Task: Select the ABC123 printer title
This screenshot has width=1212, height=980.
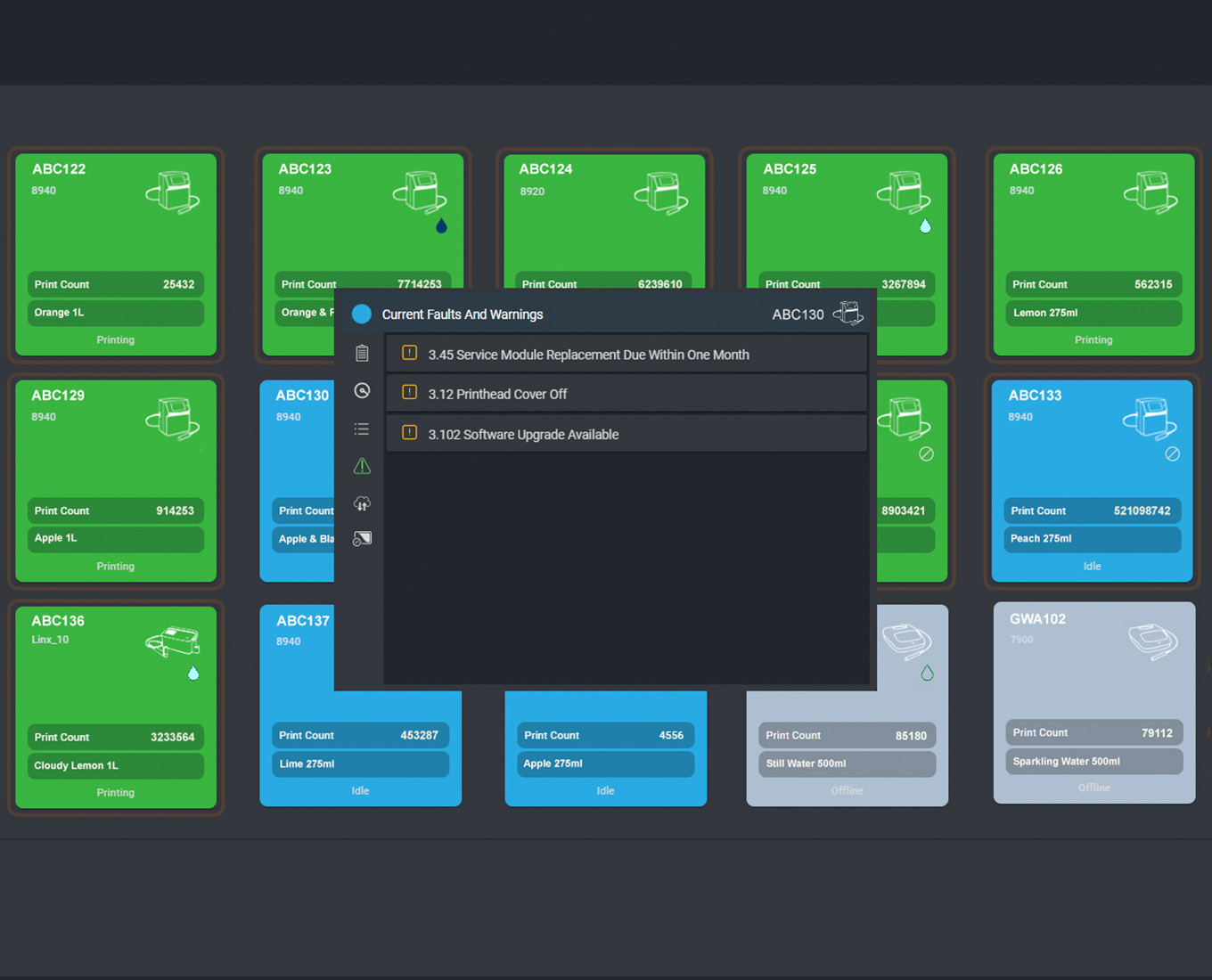Action: click(305, 169)
